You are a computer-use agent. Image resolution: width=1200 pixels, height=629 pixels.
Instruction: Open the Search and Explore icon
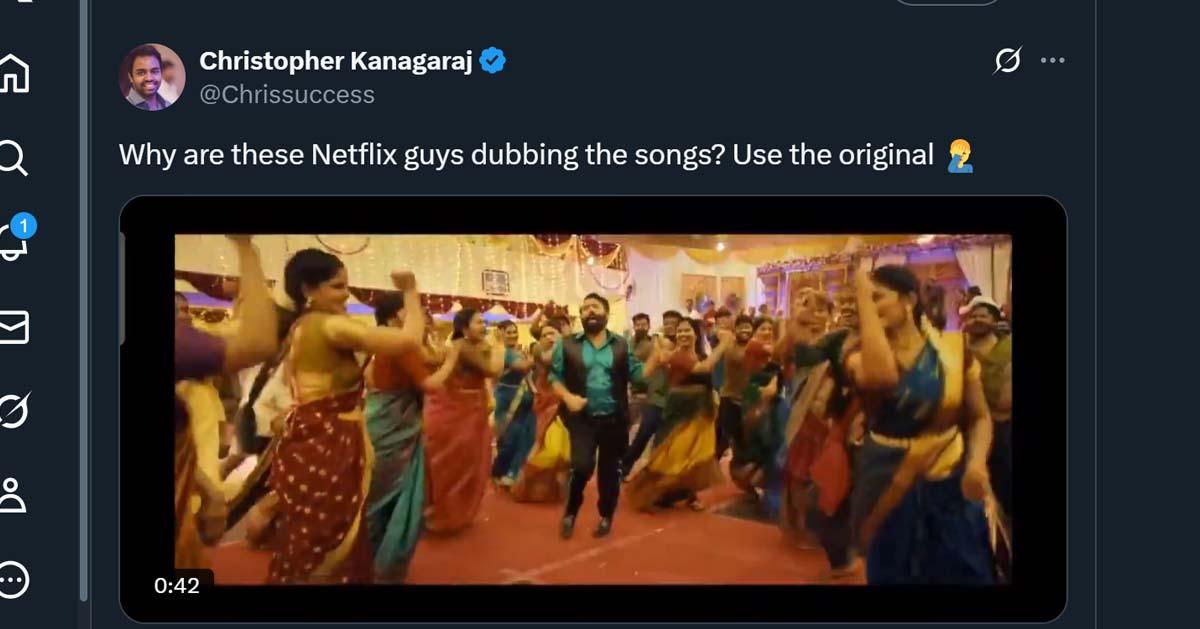pos(14,158)
